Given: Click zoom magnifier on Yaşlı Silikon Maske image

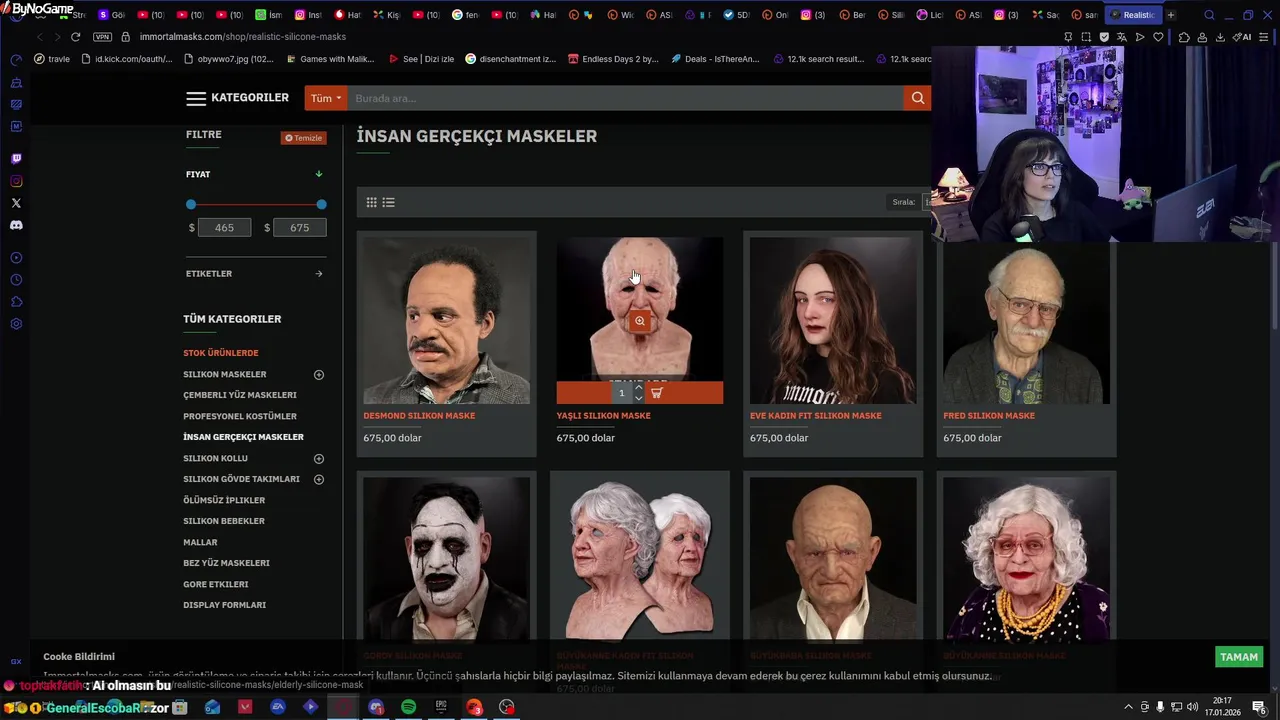Looking at the screenshot, I should (640, 321).
